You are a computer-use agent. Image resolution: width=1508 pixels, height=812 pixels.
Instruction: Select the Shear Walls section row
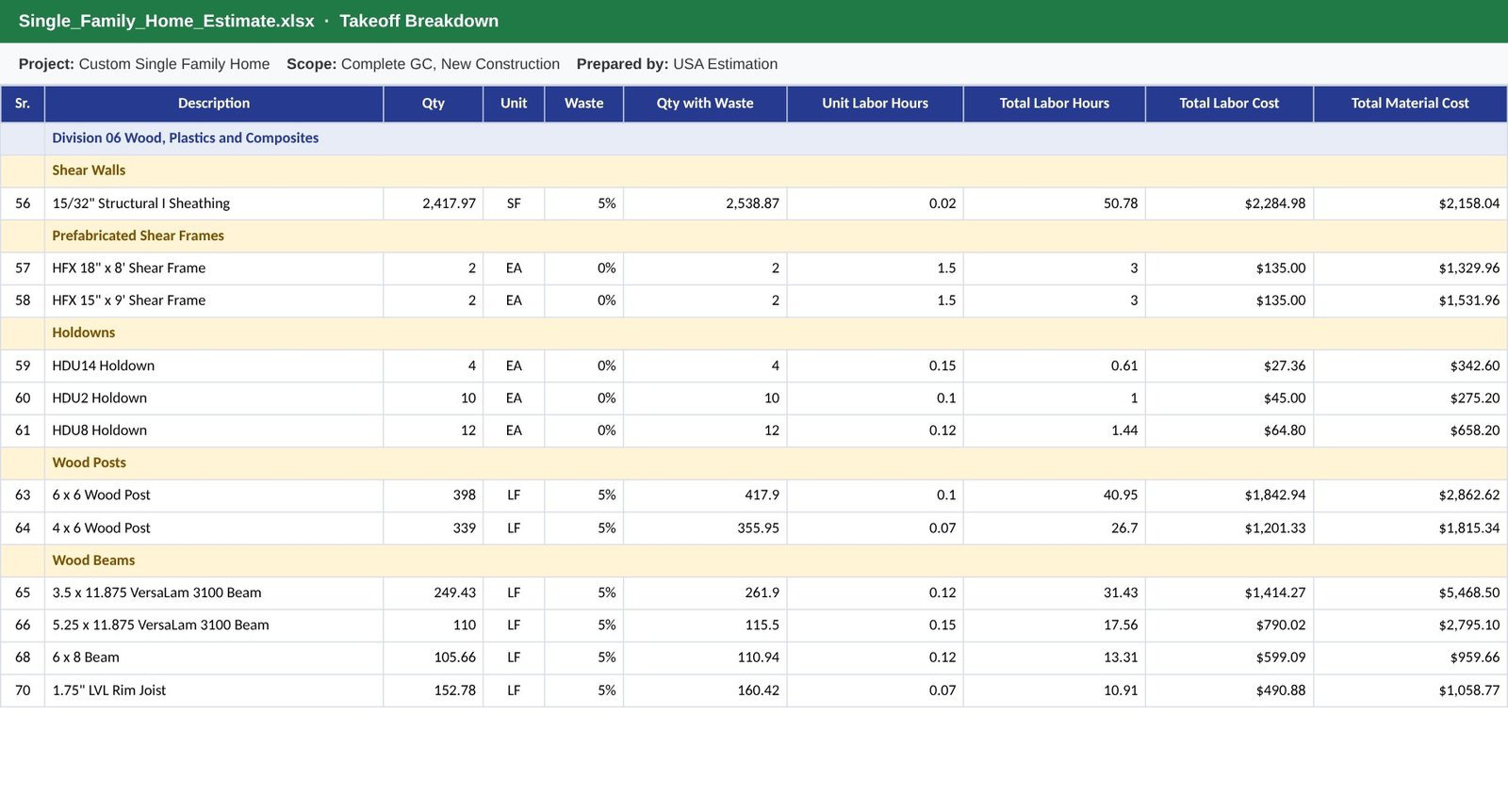coord(754,171)
